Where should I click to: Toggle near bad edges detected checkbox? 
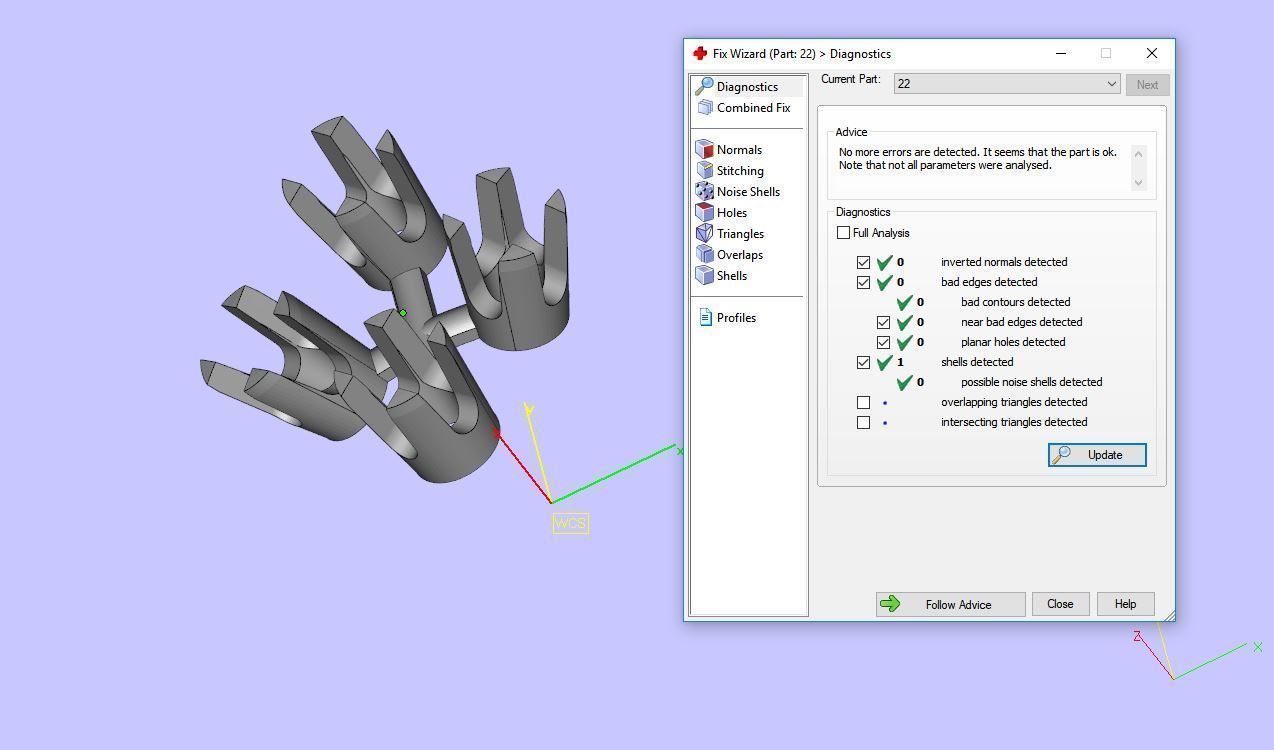click(883, 322)
